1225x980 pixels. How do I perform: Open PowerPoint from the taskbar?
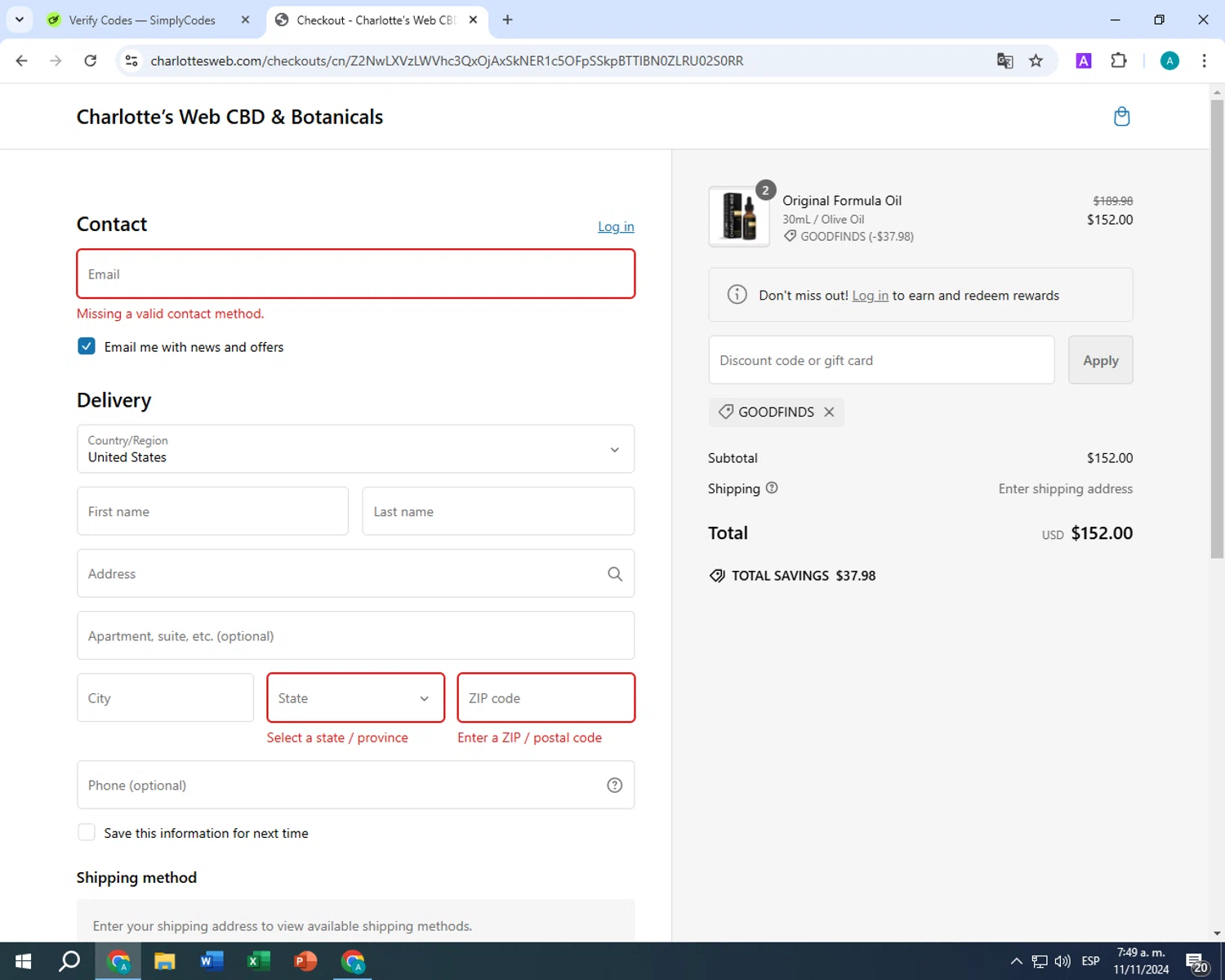click(x=305, y=961)
